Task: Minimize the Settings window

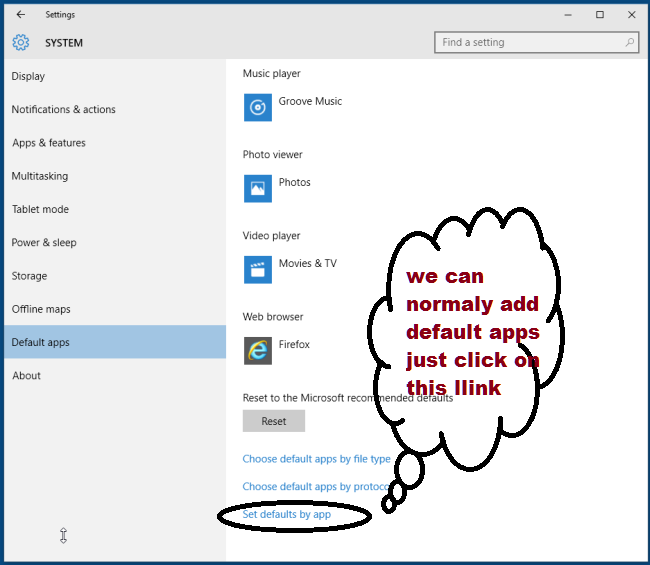Action: 568,15
